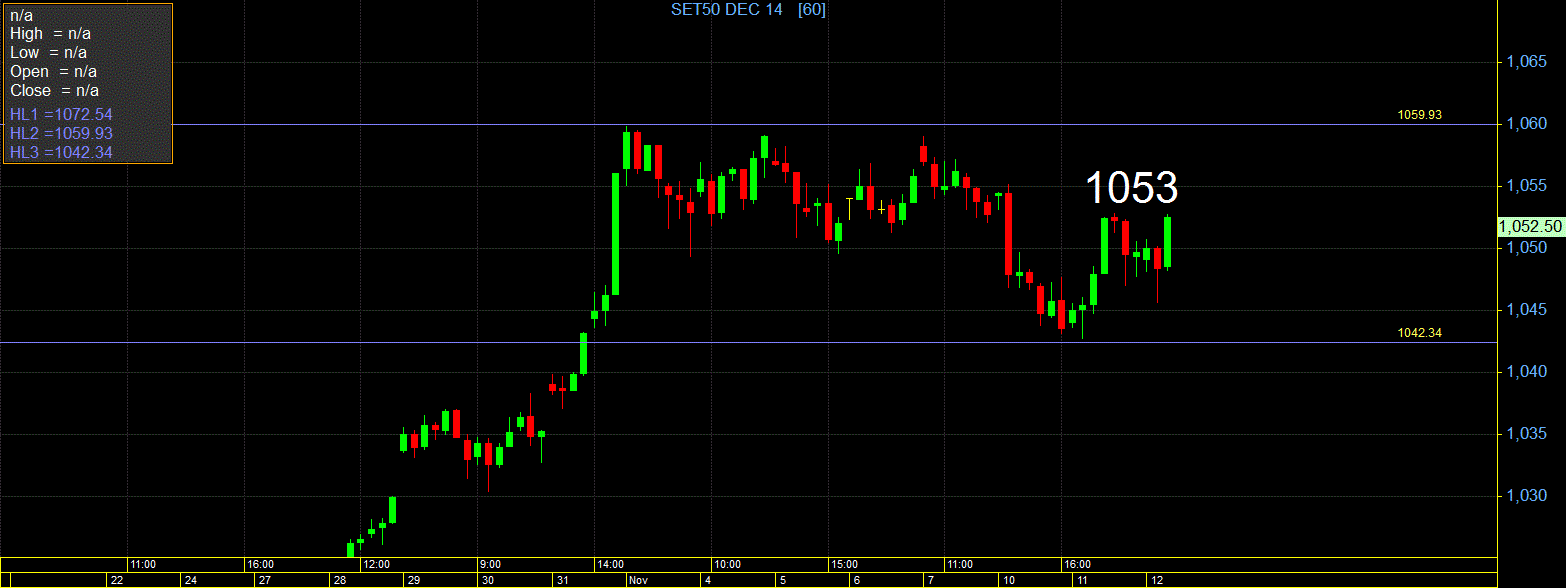Click the yellow 1042.34 line label
Screen dimensions: 1566x588
click(1420, 333)
